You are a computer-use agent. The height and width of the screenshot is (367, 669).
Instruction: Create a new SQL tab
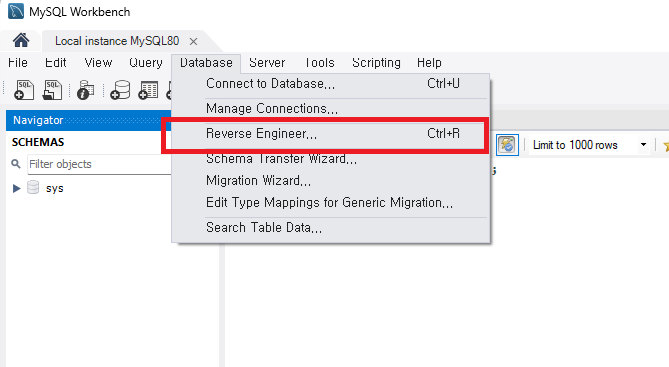(x=24, y=90)
